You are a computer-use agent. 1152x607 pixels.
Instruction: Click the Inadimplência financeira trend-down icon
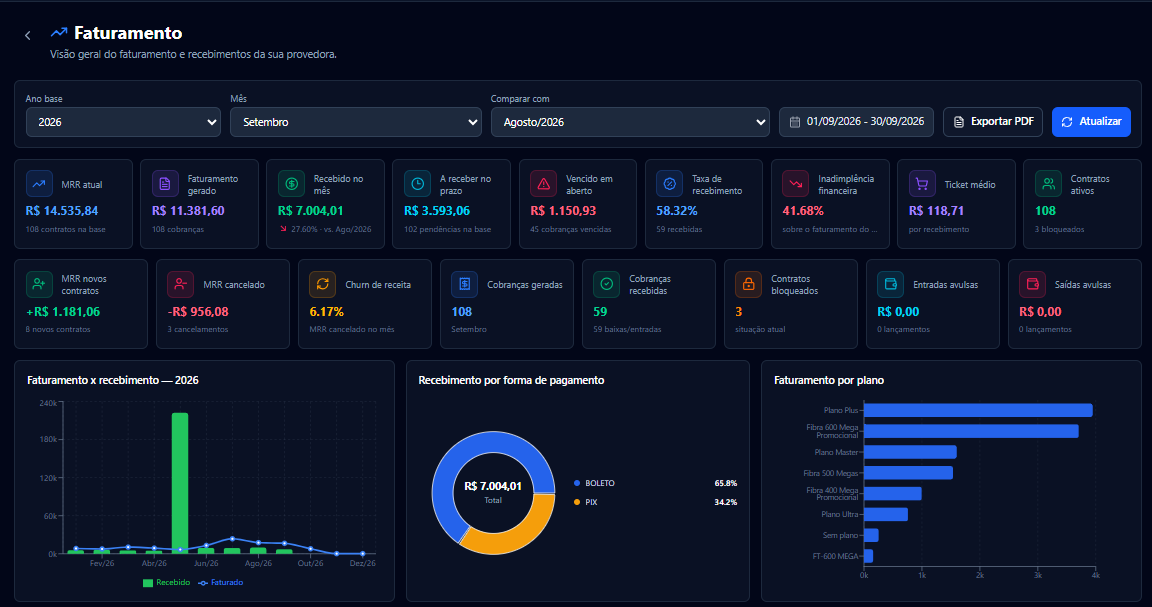coord(796,184)
